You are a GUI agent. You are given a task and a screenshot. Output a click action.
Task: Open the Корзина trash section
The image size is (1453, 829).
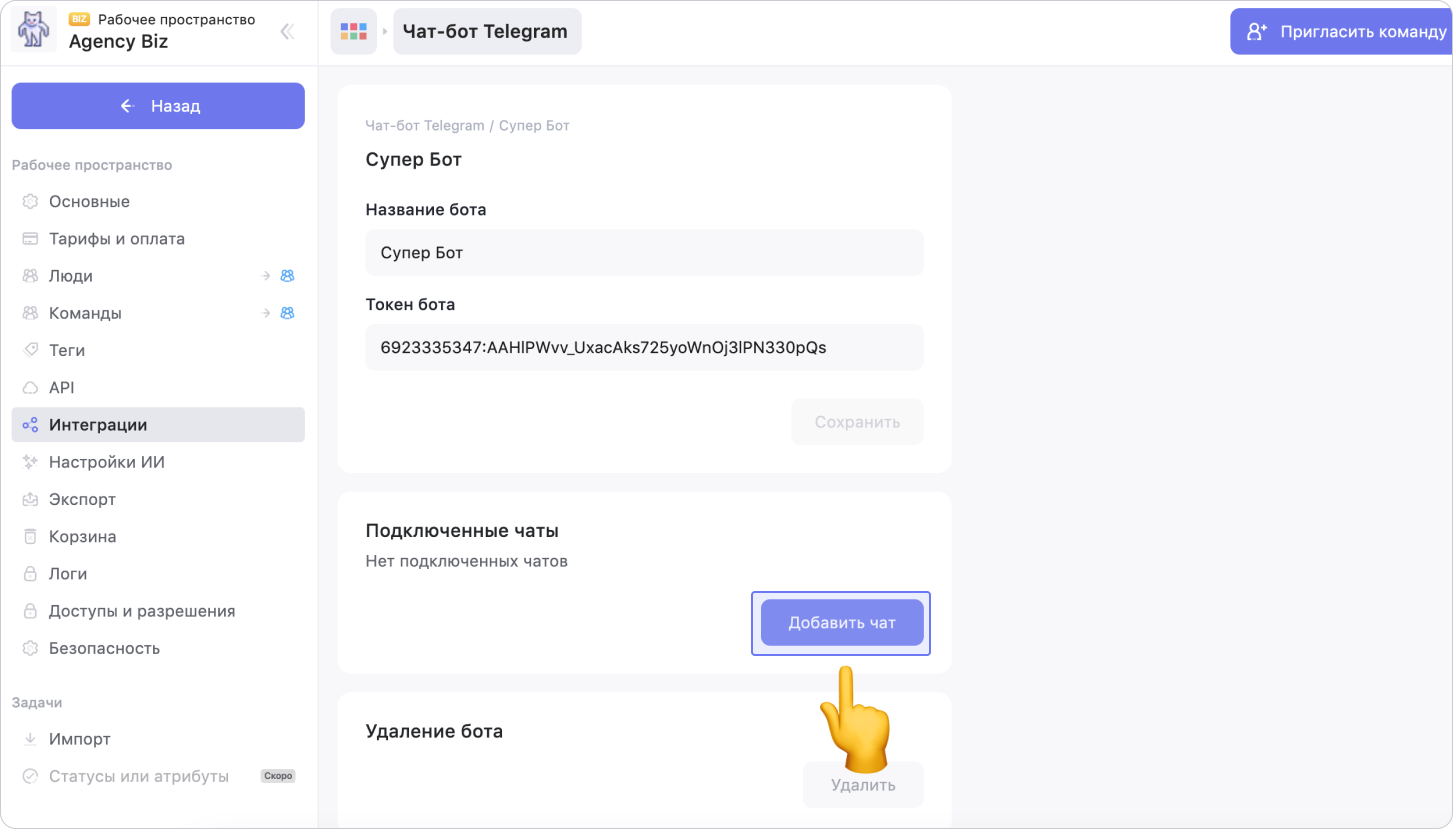pos(83,537)
